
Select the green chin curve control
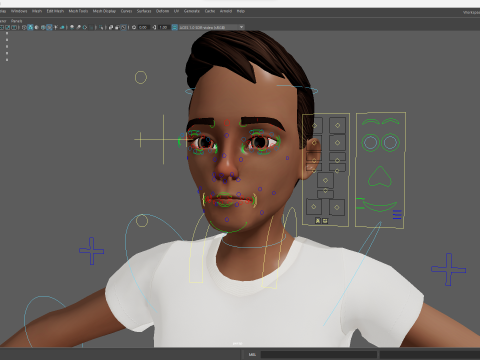pos(228,227)
